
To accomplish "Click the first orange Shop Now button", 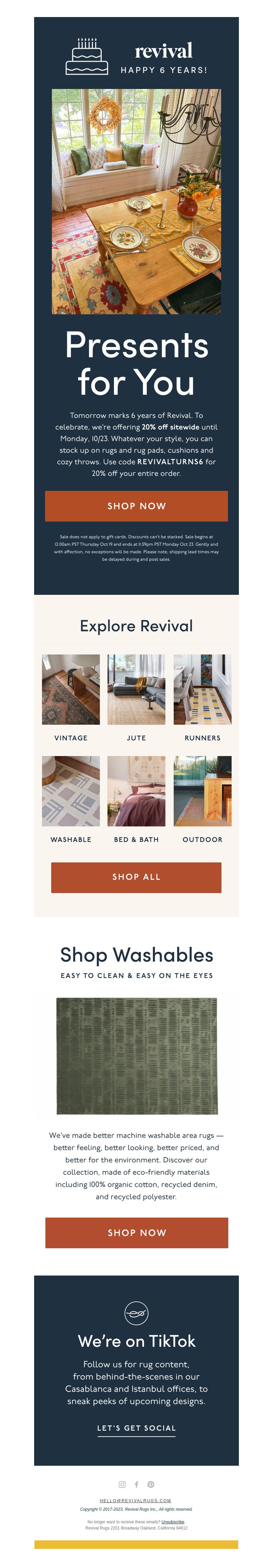I will click(136, 506).
